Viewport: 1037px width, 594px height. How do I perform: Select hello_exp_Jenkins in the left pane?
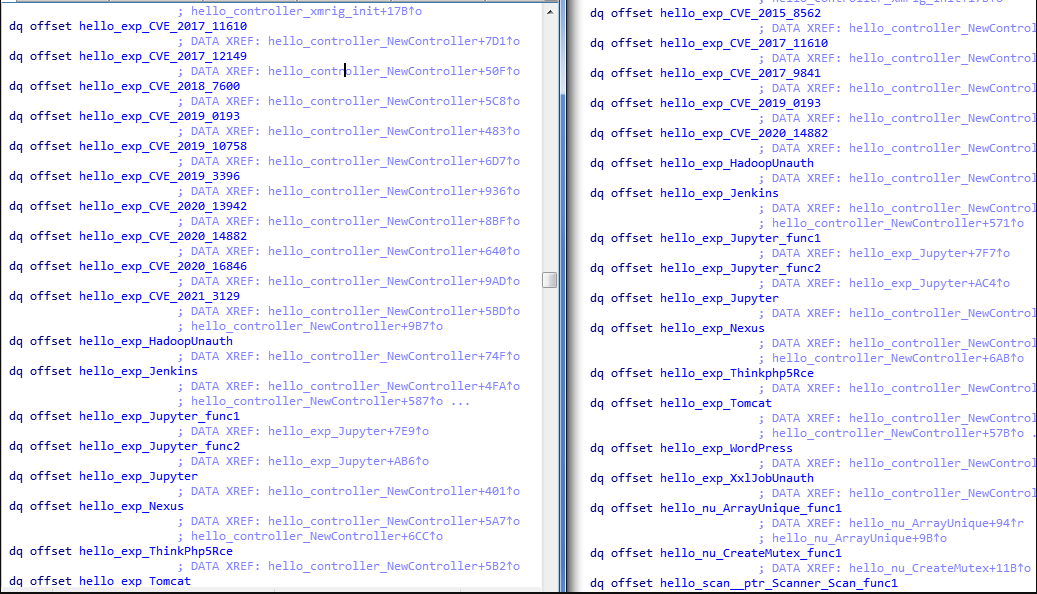click(x=138, y=371)
